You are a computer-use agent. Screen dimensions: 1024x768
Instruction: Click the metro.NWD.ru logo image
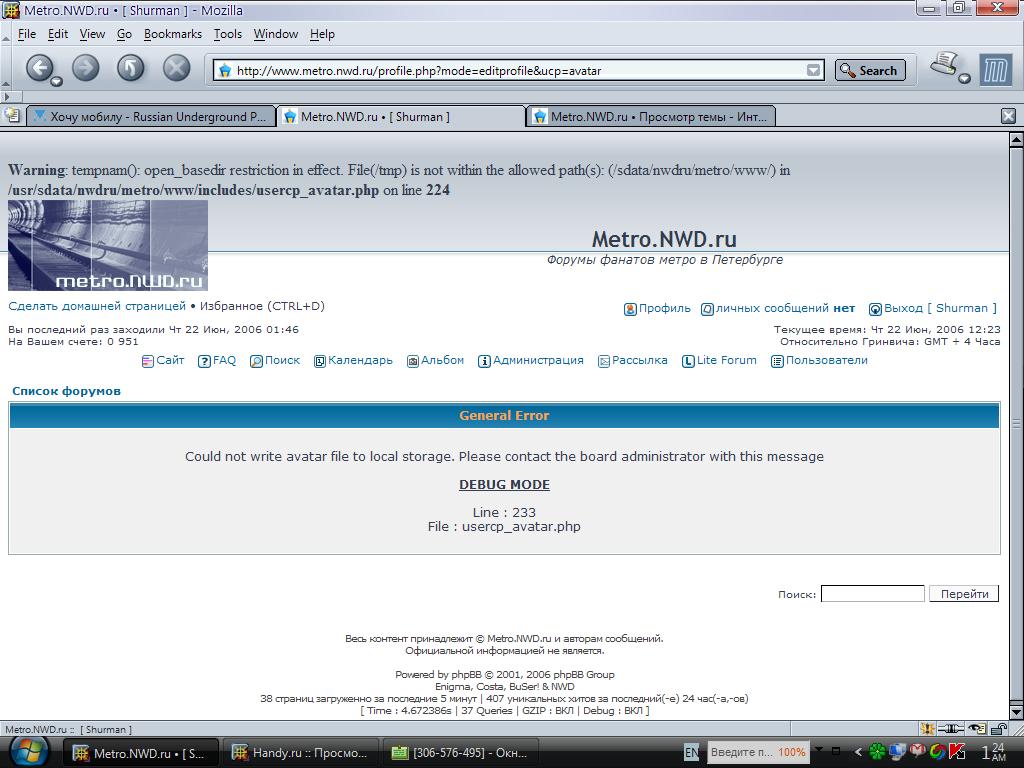pyautogui.click(x=108, y=245)
